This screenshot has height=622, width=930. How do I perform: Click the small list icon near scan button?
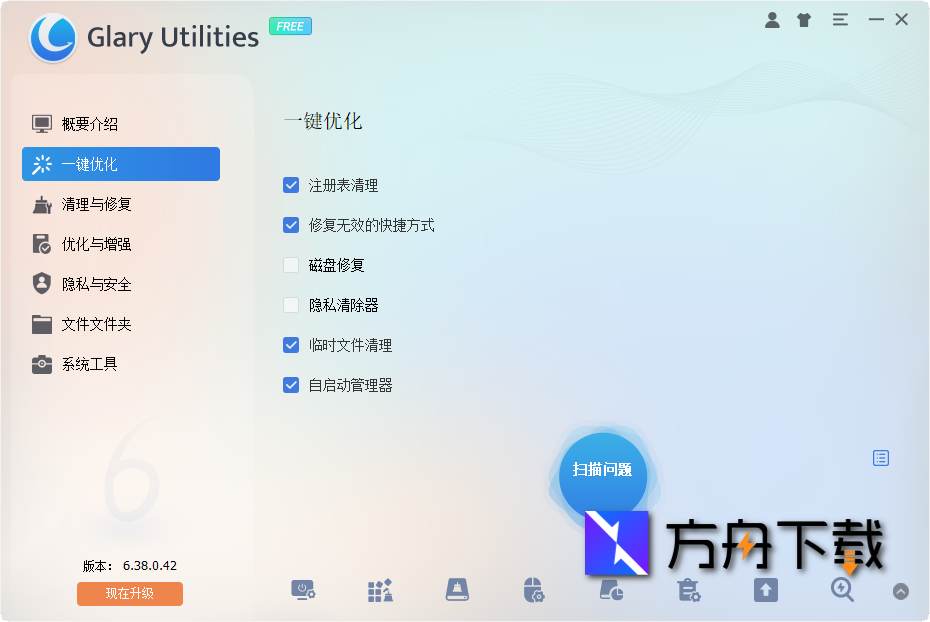880,457
